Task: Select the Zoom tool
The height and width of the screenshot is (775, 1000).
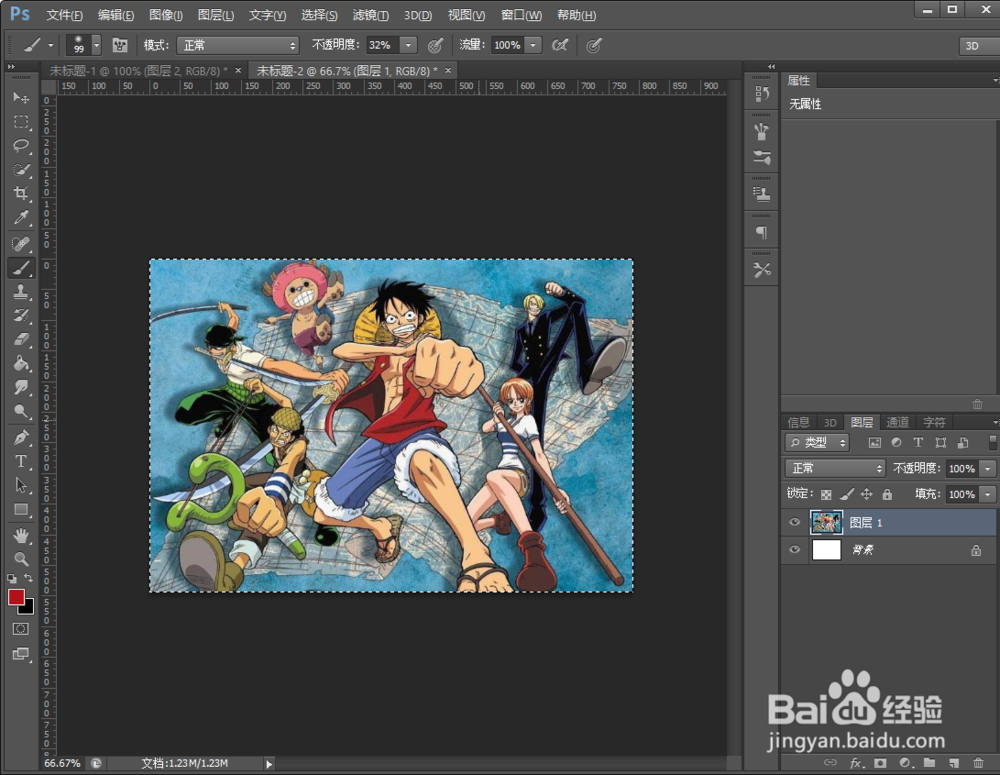Action: point(21,559)
